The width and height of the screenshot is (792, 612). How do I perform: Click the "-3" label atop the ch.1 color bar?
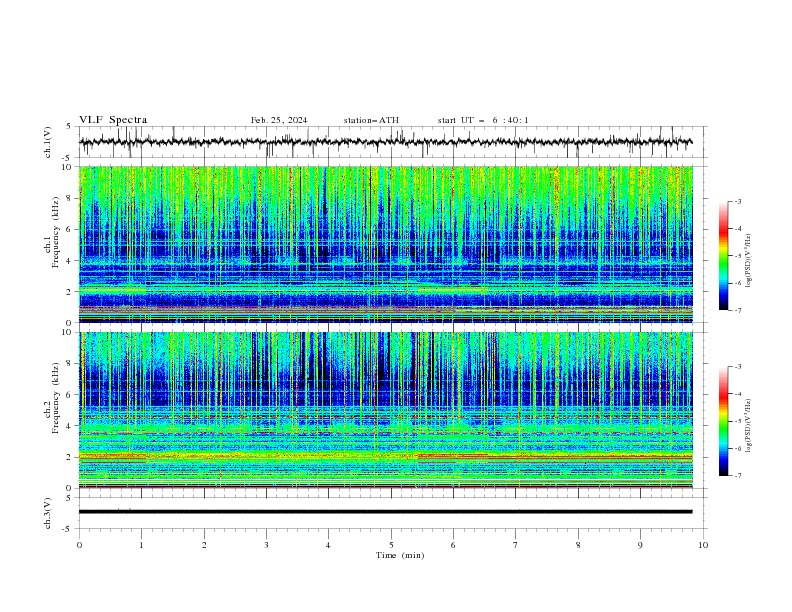(738, 201)
